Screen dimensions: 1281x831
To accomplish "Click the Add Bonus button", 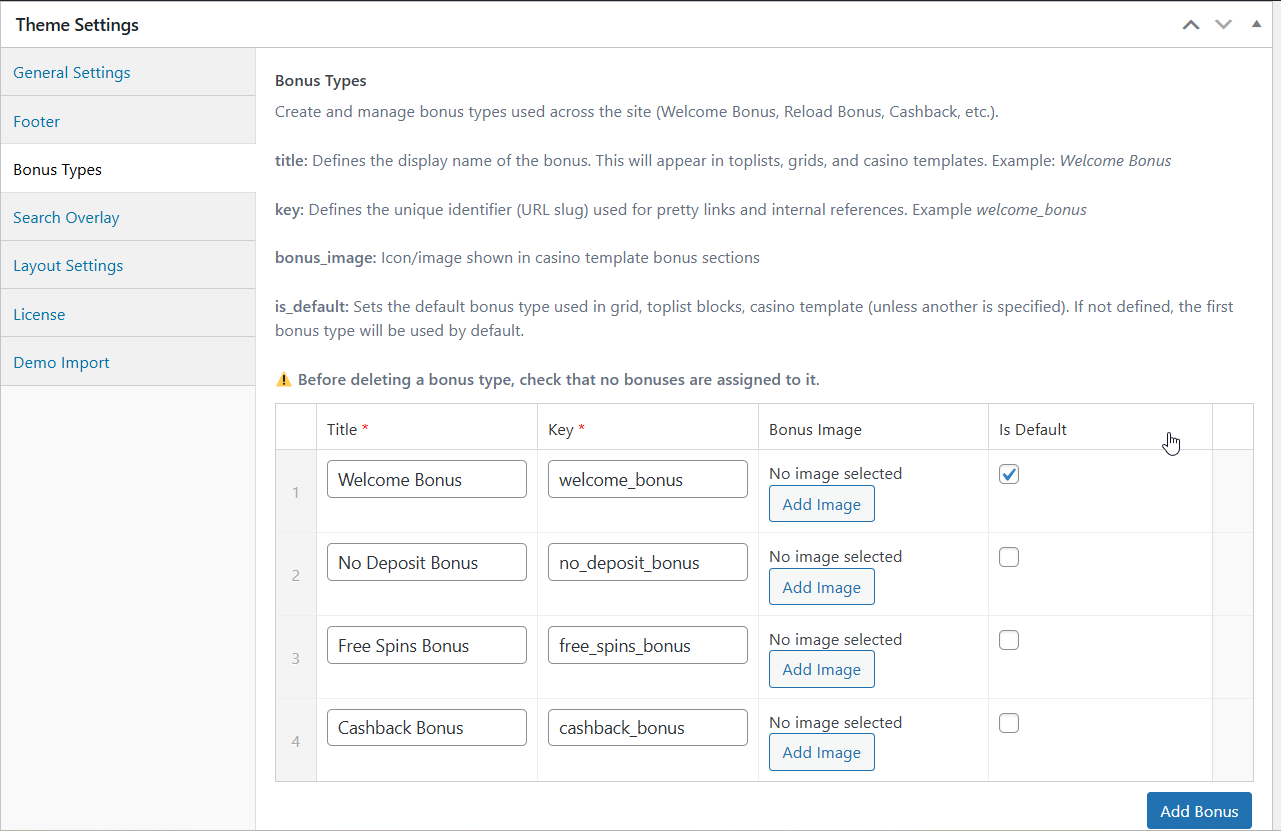I will (1198, 811).
